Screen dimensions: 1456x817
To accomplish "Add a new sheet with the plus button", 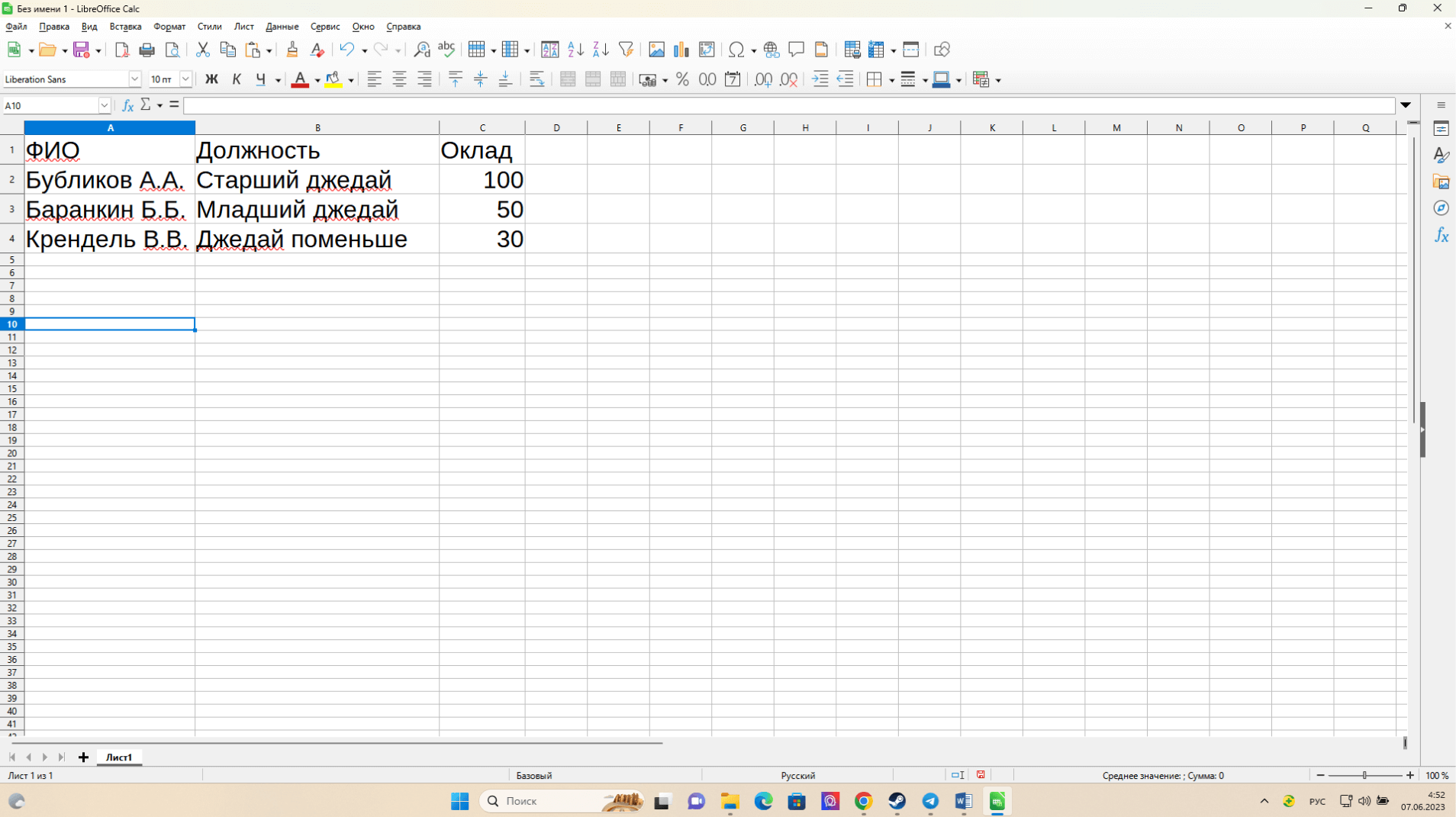I will coord(83,757).
